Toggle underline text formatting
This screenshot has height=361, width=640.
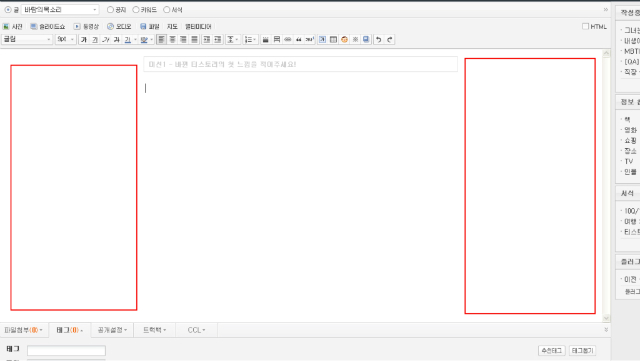(95, 40)
